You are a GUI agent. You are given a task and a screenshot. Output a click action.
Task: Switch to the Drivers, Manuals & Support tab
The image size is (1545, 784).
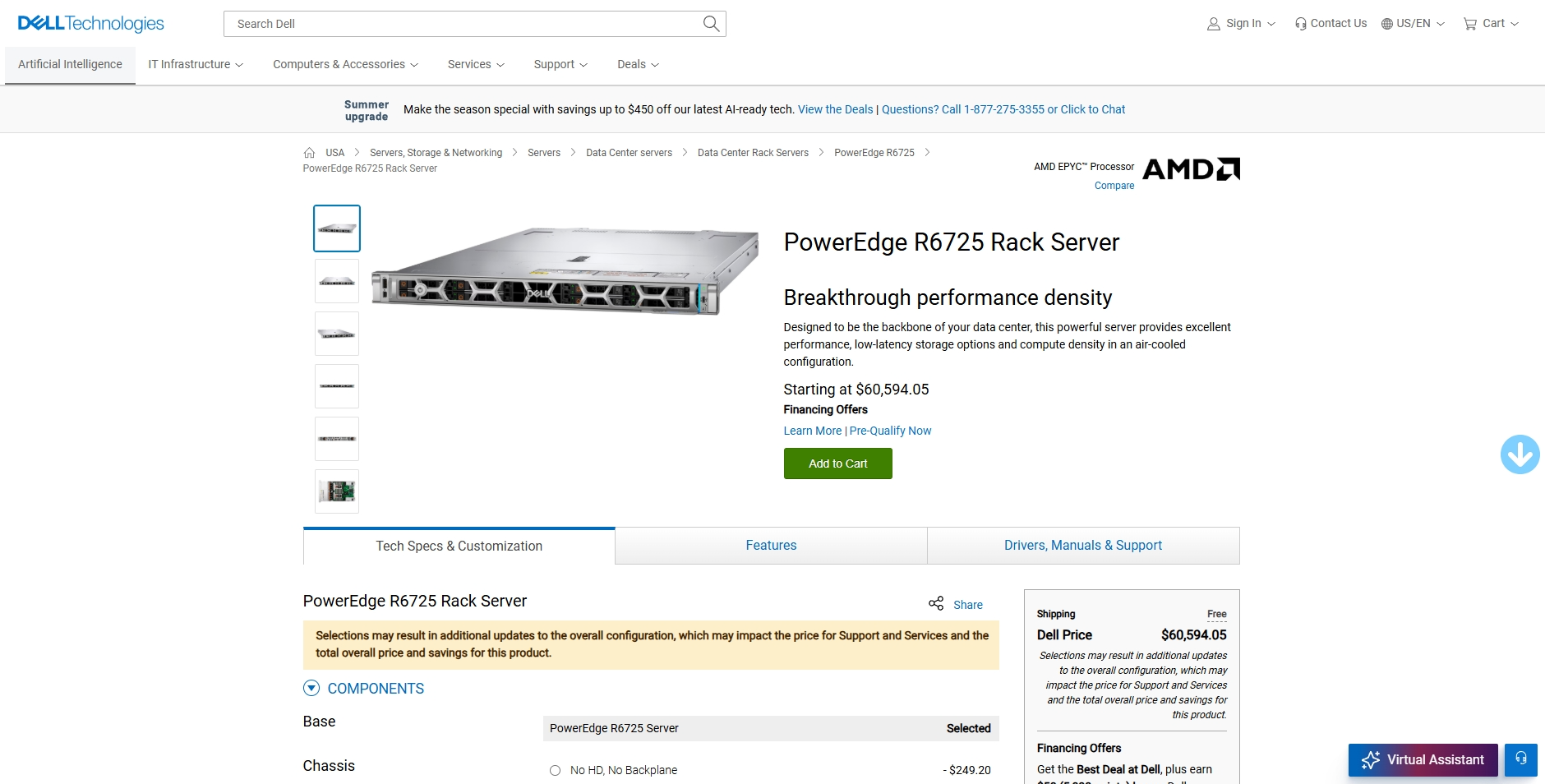click(x=1083, y=546)
